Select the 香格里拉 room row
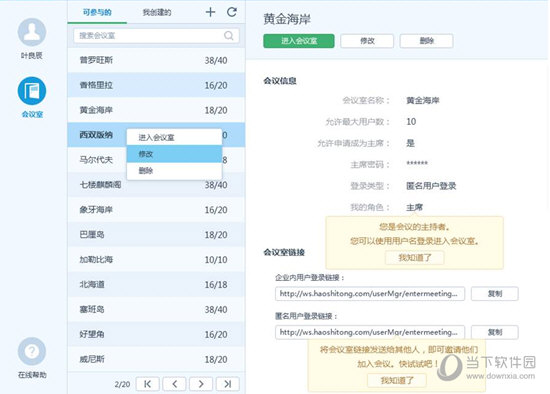 [x=156, y=85]
